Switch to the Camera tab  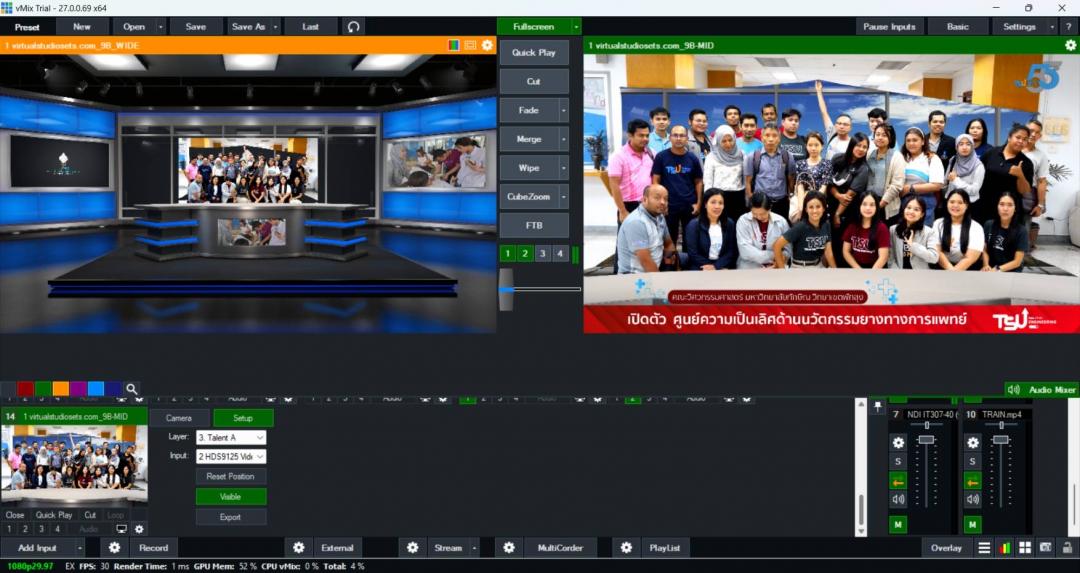179,418
